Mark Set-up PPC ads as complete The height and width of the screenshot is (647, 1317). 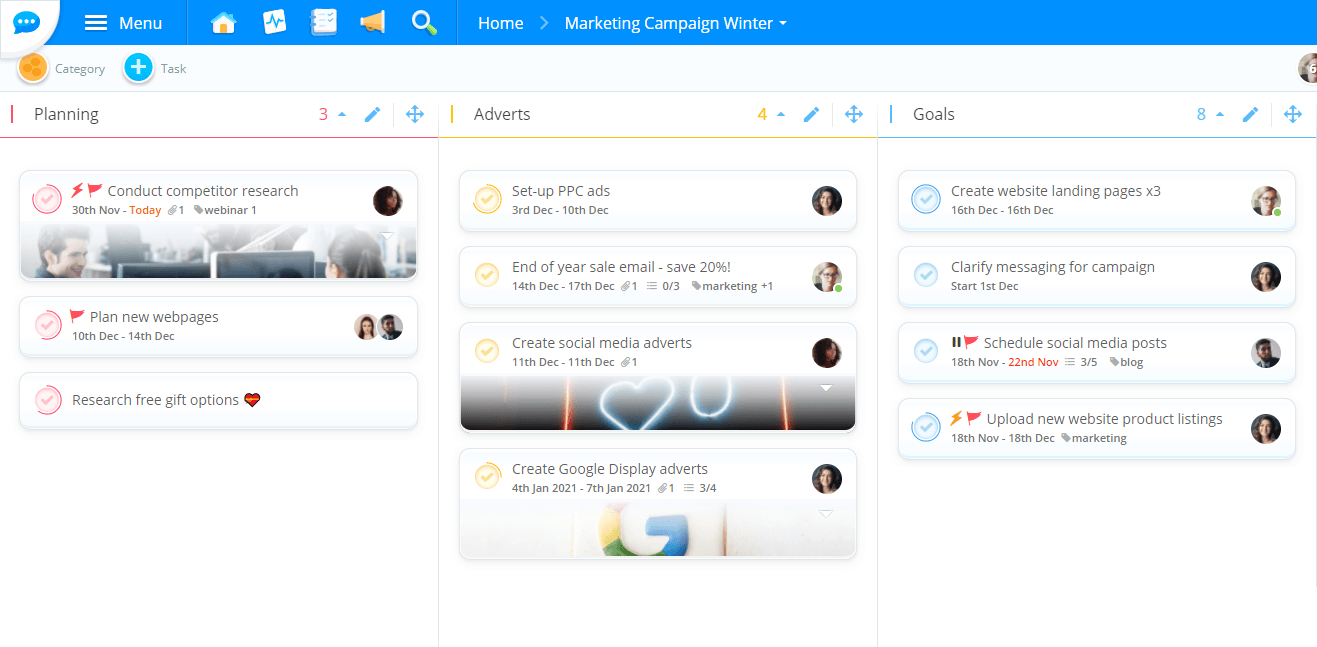[487, 199]
